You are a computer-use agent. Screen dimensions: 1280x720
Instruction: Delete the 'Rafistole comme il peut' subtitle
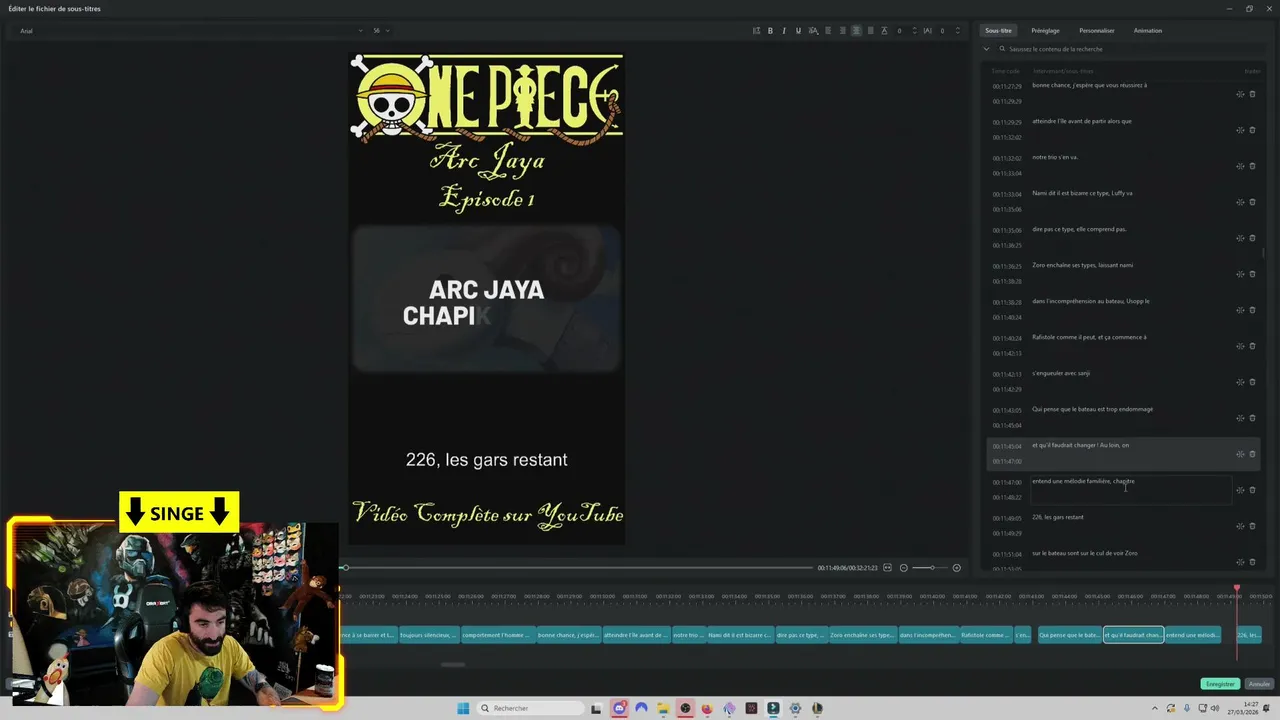pyautogui.click(x=1252, y=346)
